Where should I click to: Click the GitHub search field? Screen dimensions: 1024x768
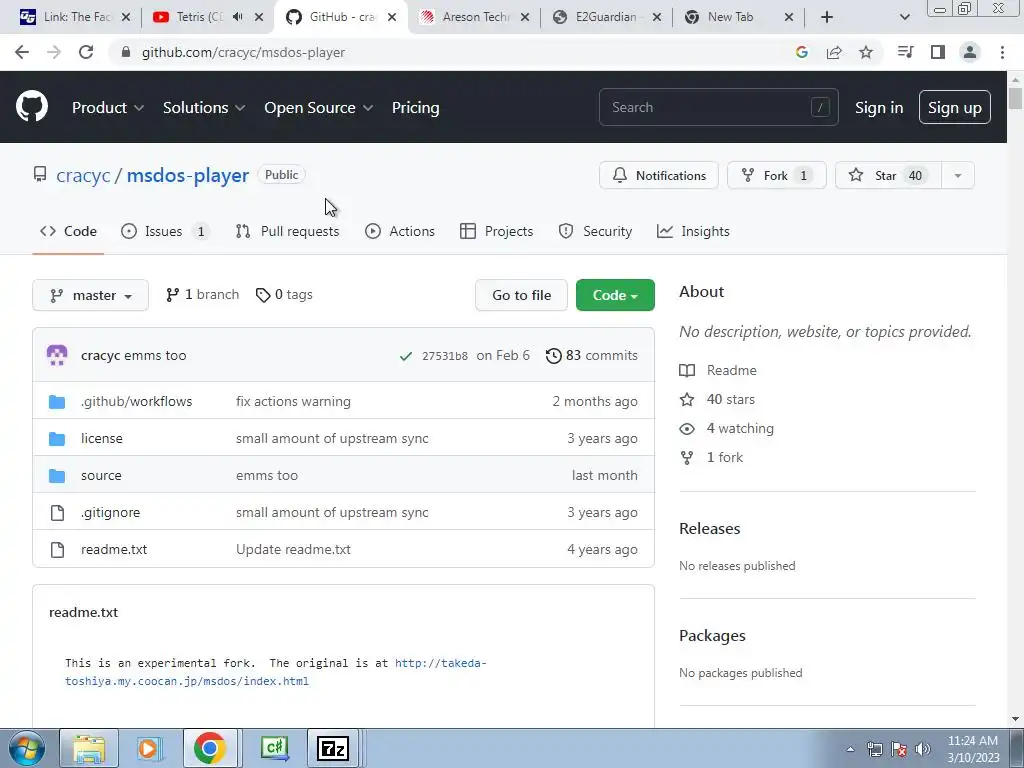(718, 107)
